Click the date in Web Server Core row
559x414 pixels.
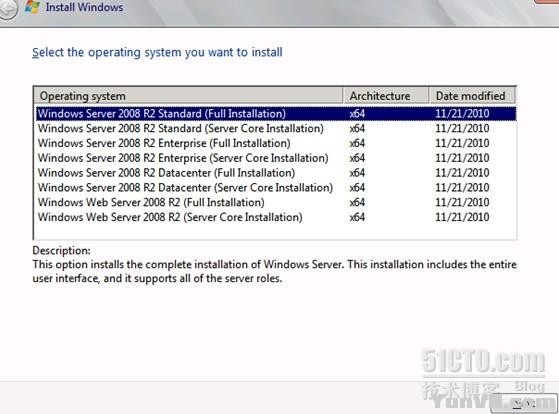tap(462, 217)
